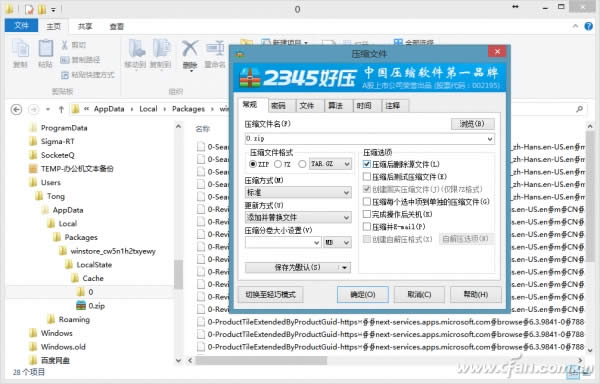The image size is (600, 384).
Task: Click the Explorer Back arrow button
Action: click(16, 109)
